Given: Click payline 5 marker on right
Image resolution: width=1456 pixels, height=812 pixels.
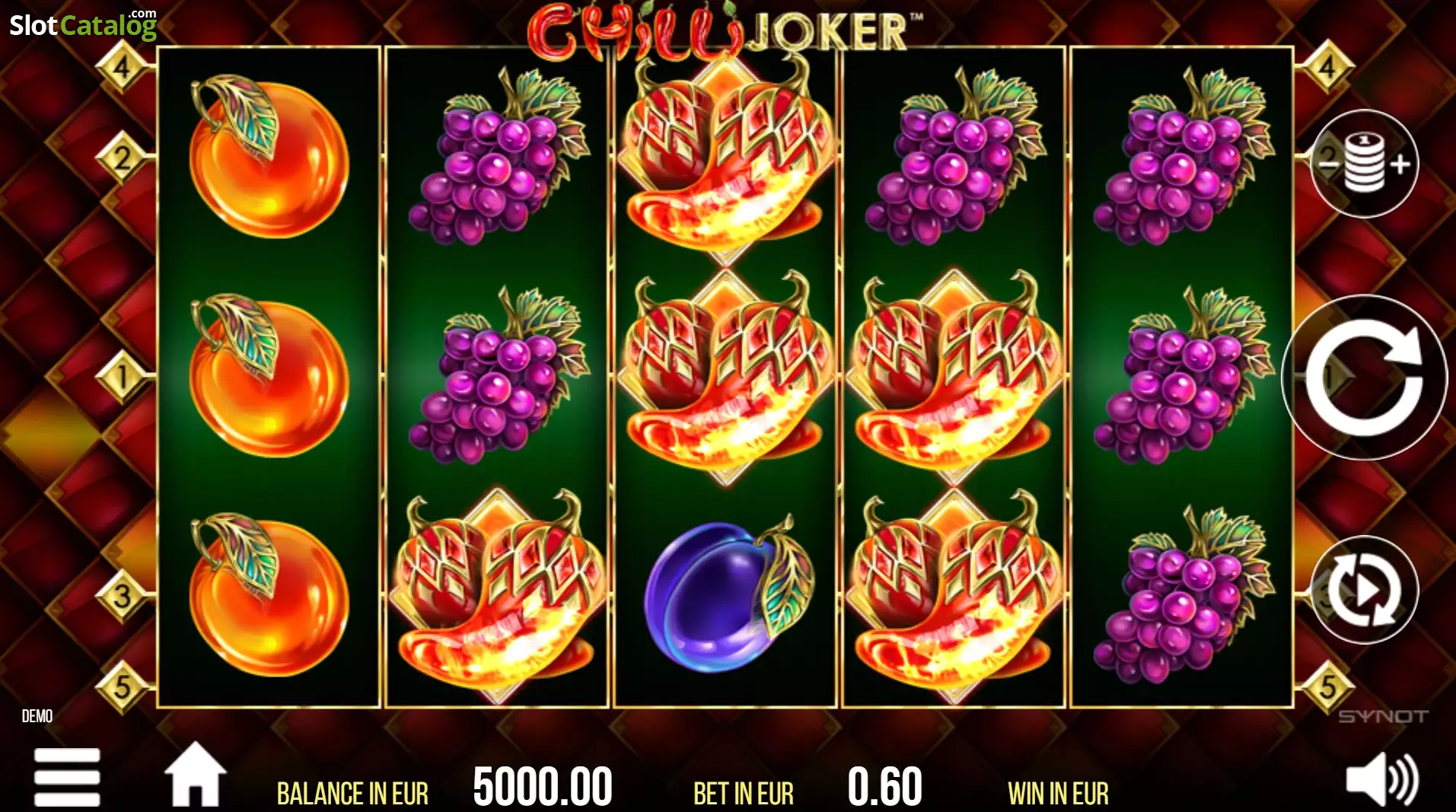Looking at the screenshot, I should (x=1327, y=687).
